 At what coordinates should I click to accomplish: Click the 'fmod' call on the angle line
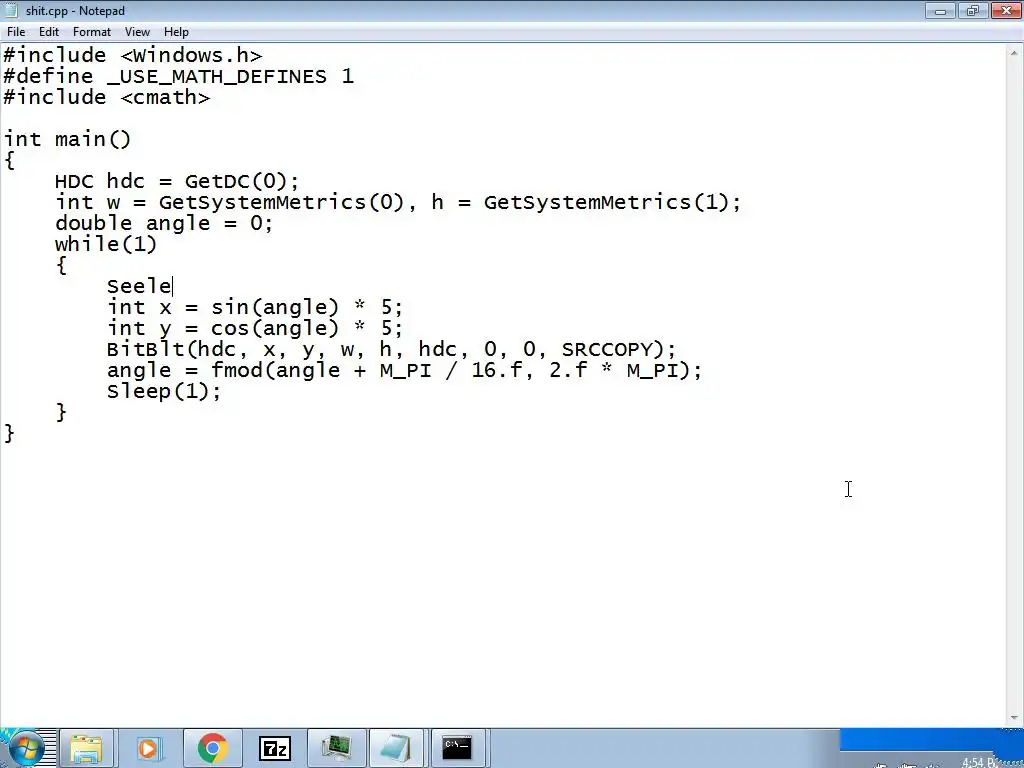point(236,370)
